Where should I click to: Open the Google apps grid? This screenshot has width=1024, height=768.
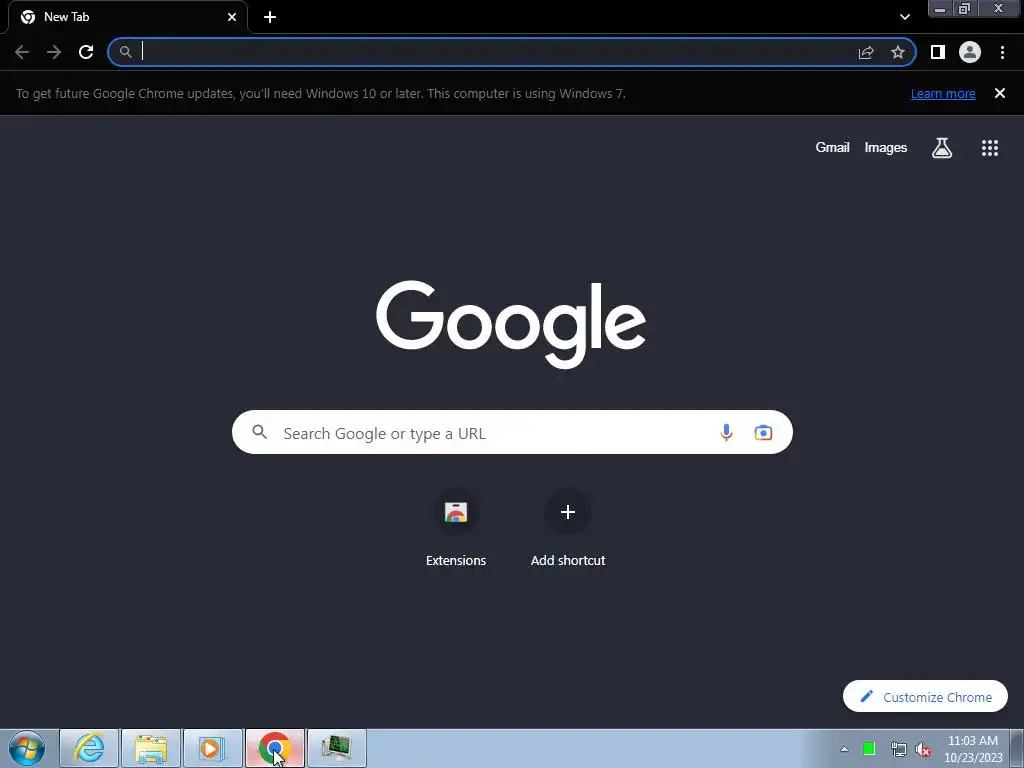990,148
